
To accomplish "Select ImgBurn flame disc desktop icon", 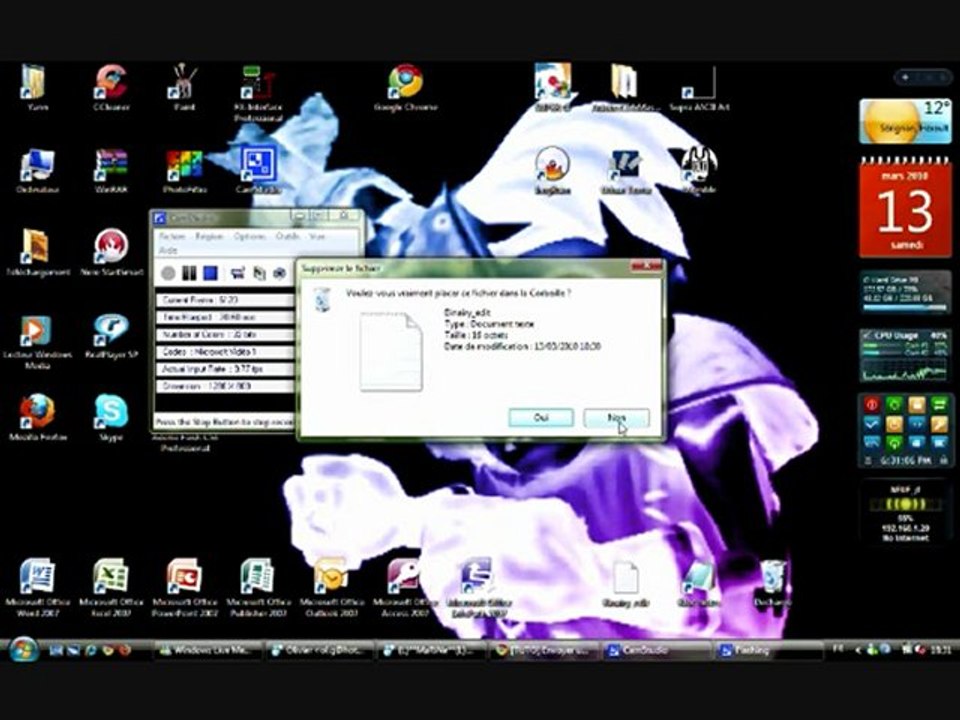I will (552, 170).
